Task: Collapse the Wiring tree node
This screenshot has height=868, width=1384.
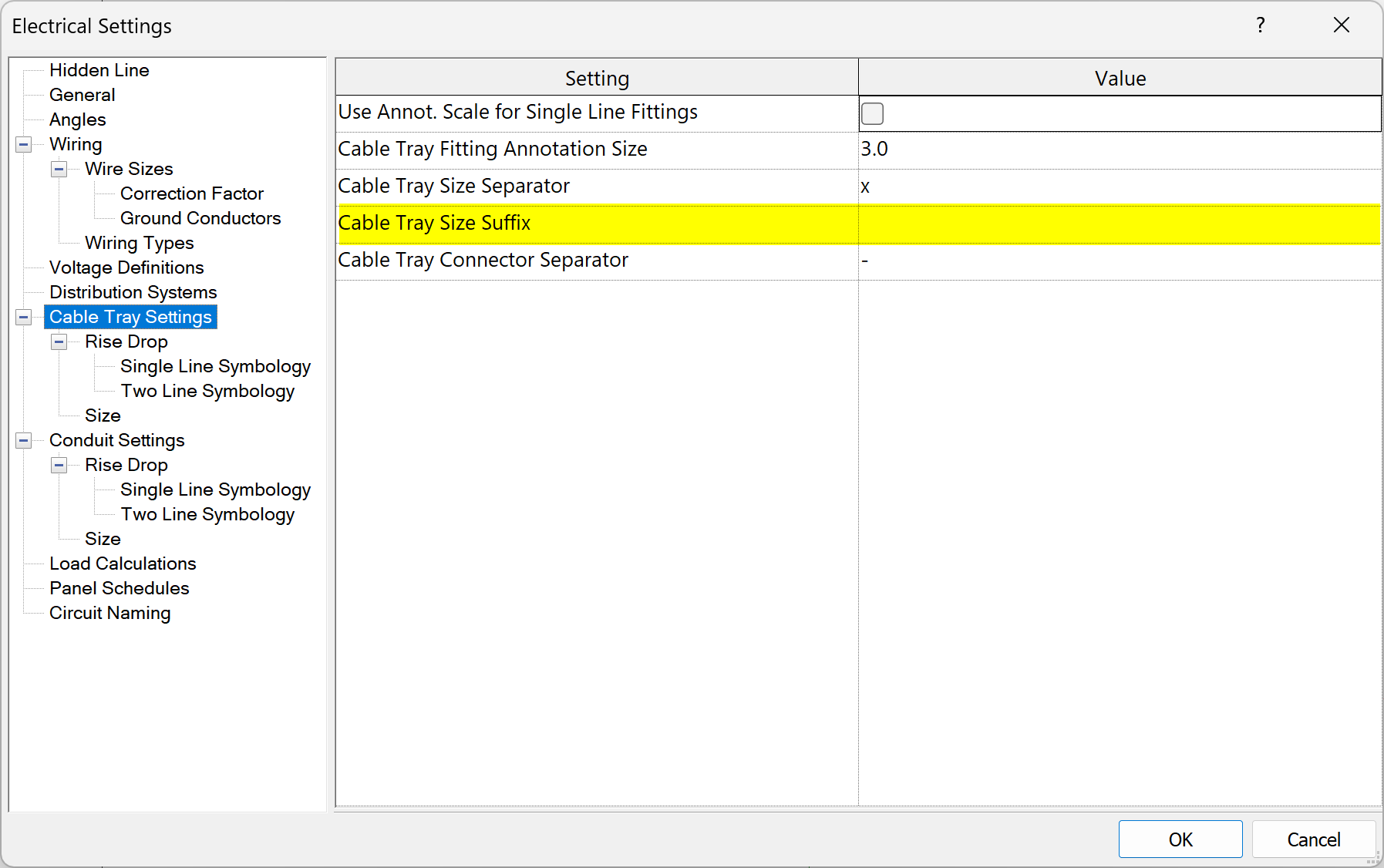Action: [x=24, y=144]
